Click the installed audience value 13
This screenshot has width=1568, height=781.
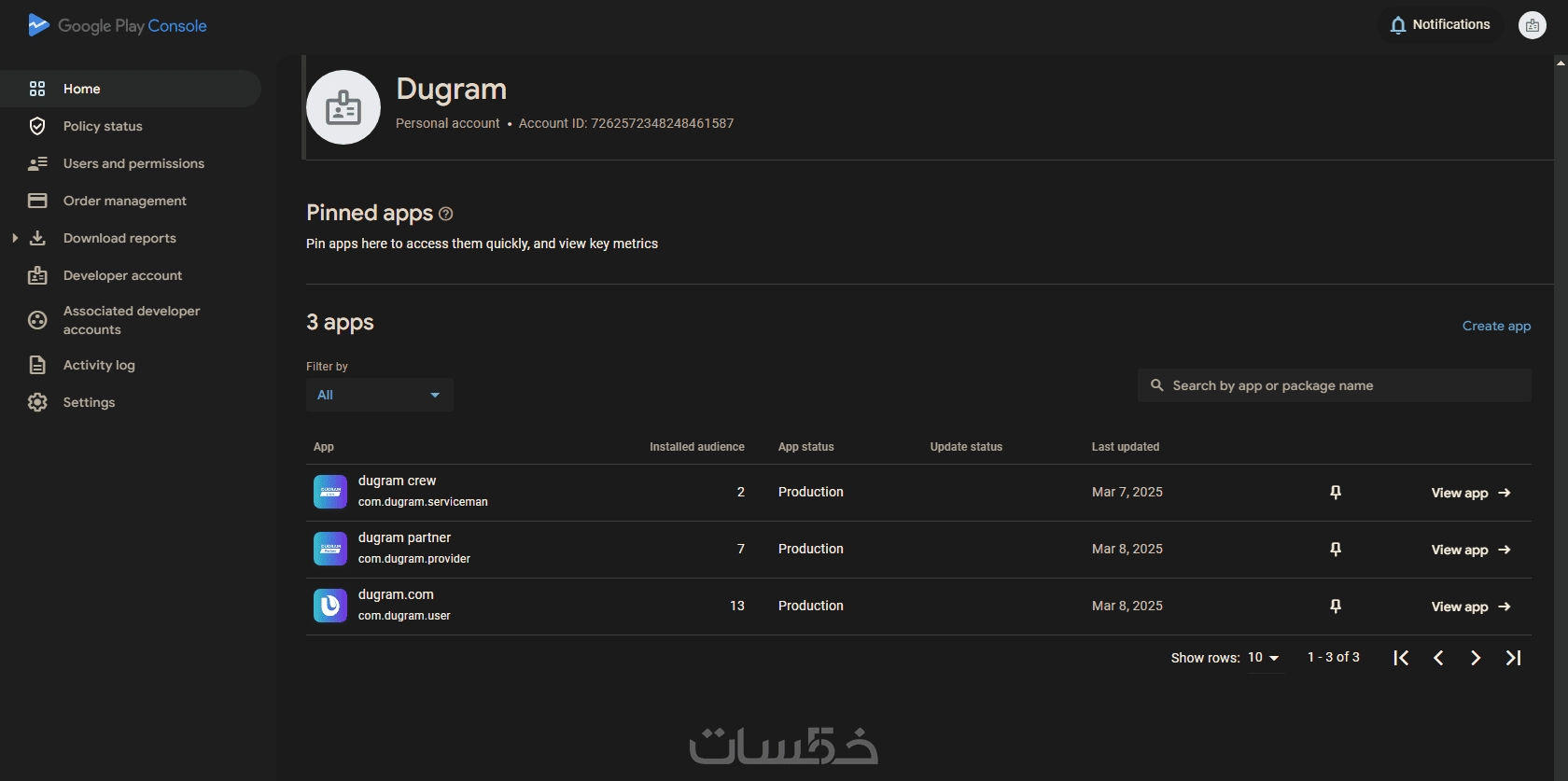737,606
